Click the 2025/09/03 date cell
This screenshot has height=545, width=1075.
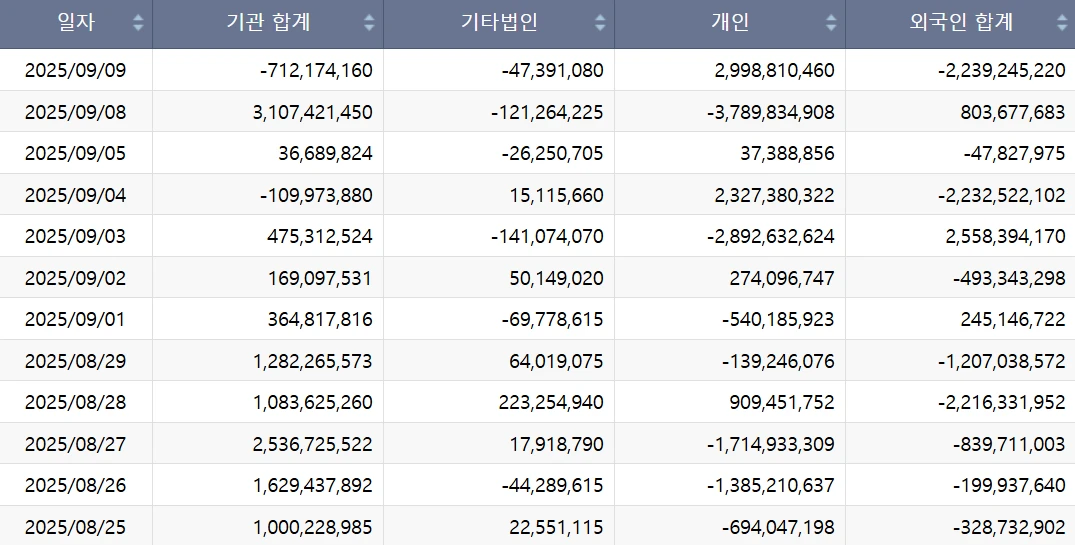(x=76, y=237)
